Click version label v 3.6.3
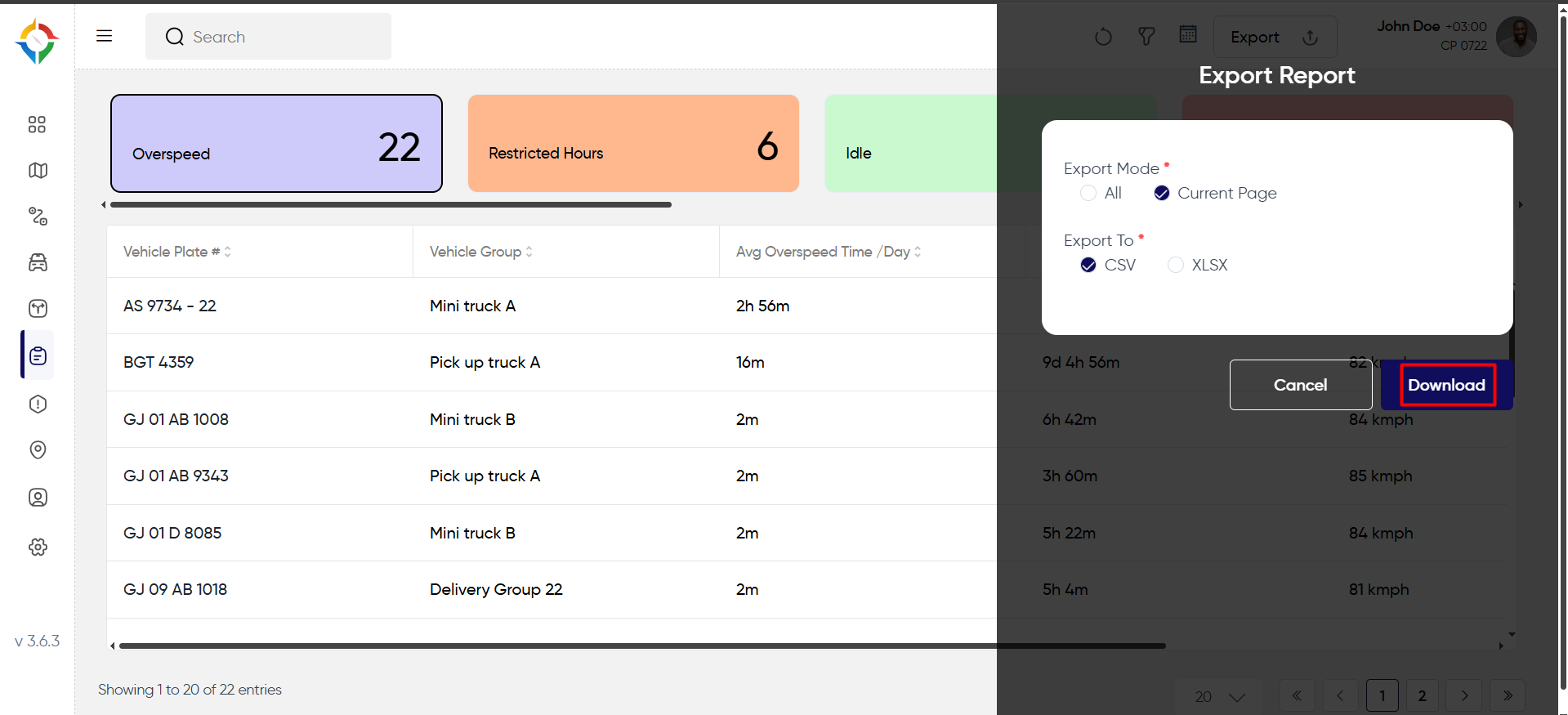Screen dimensions: 1568x715 coord(38,641)
